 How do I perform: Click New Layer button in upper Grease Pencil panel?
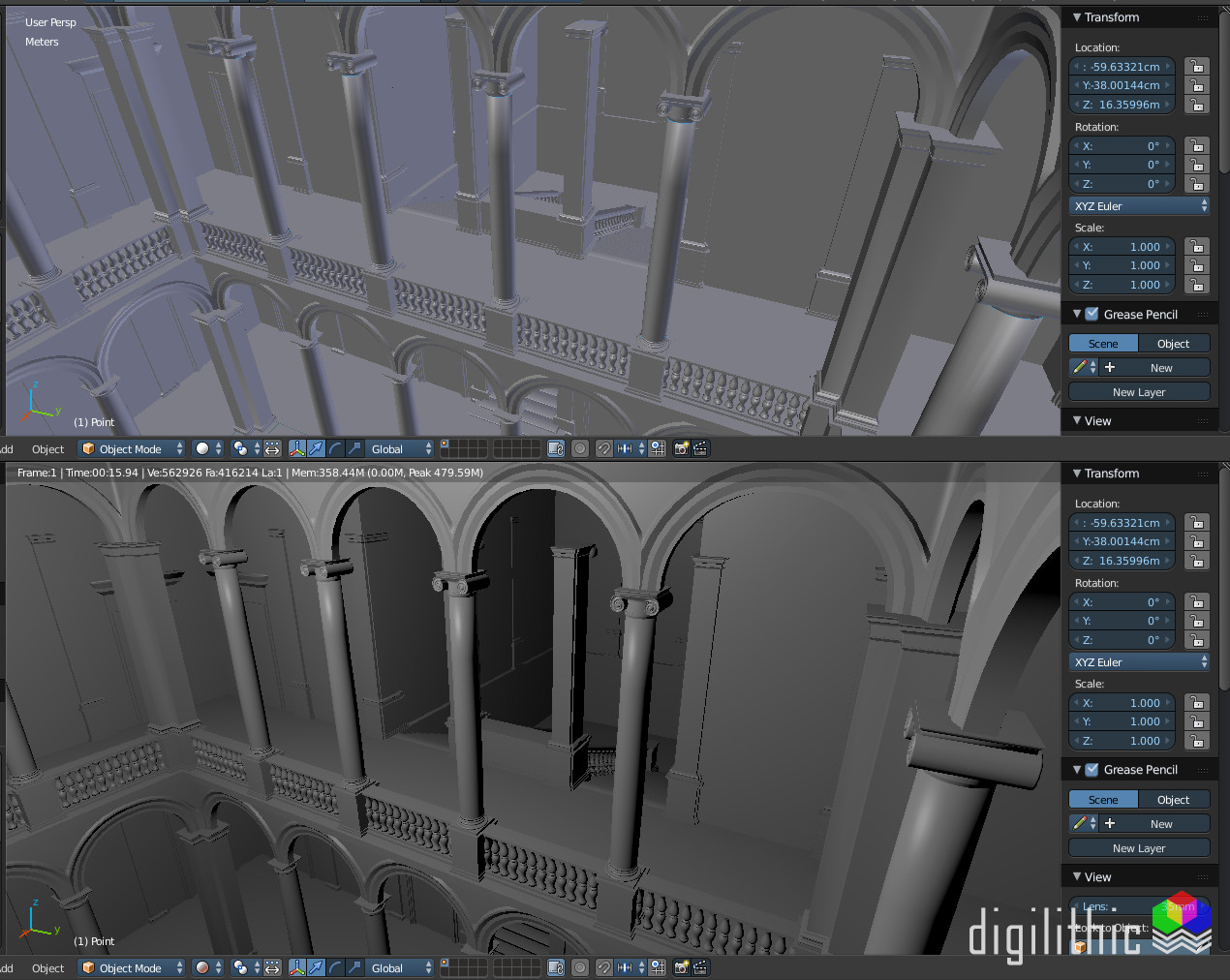[1139, 392]
